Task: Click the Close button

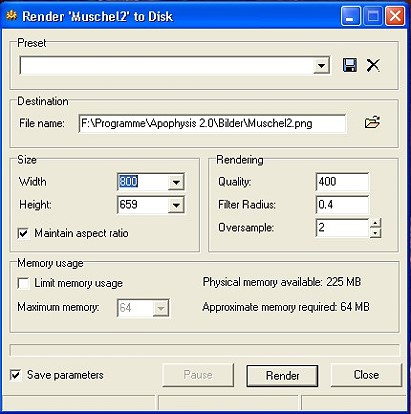Action: click(366, 375)
